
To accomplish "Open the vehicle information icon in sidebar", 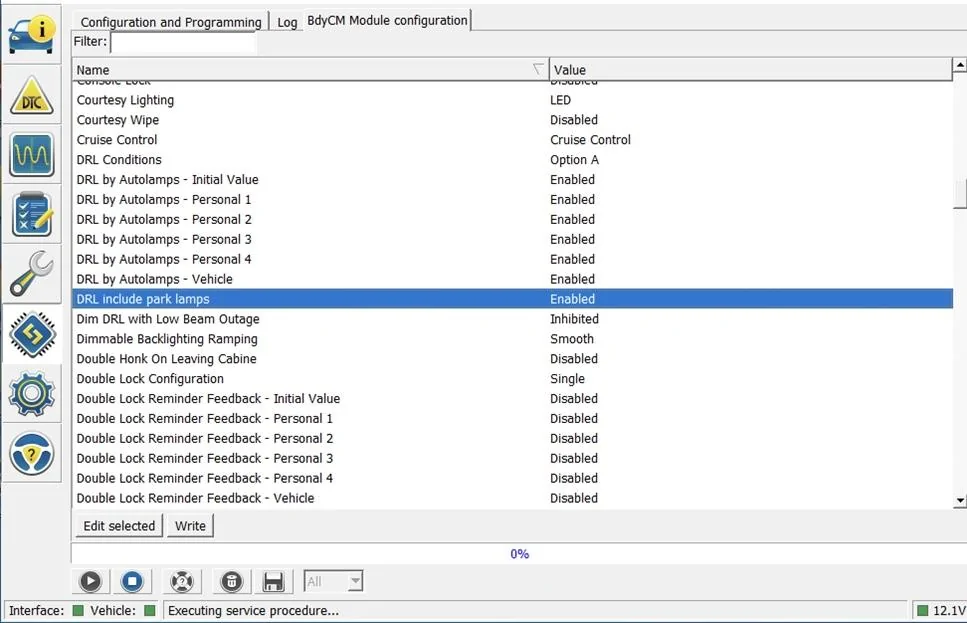I will tap(31, 34).
